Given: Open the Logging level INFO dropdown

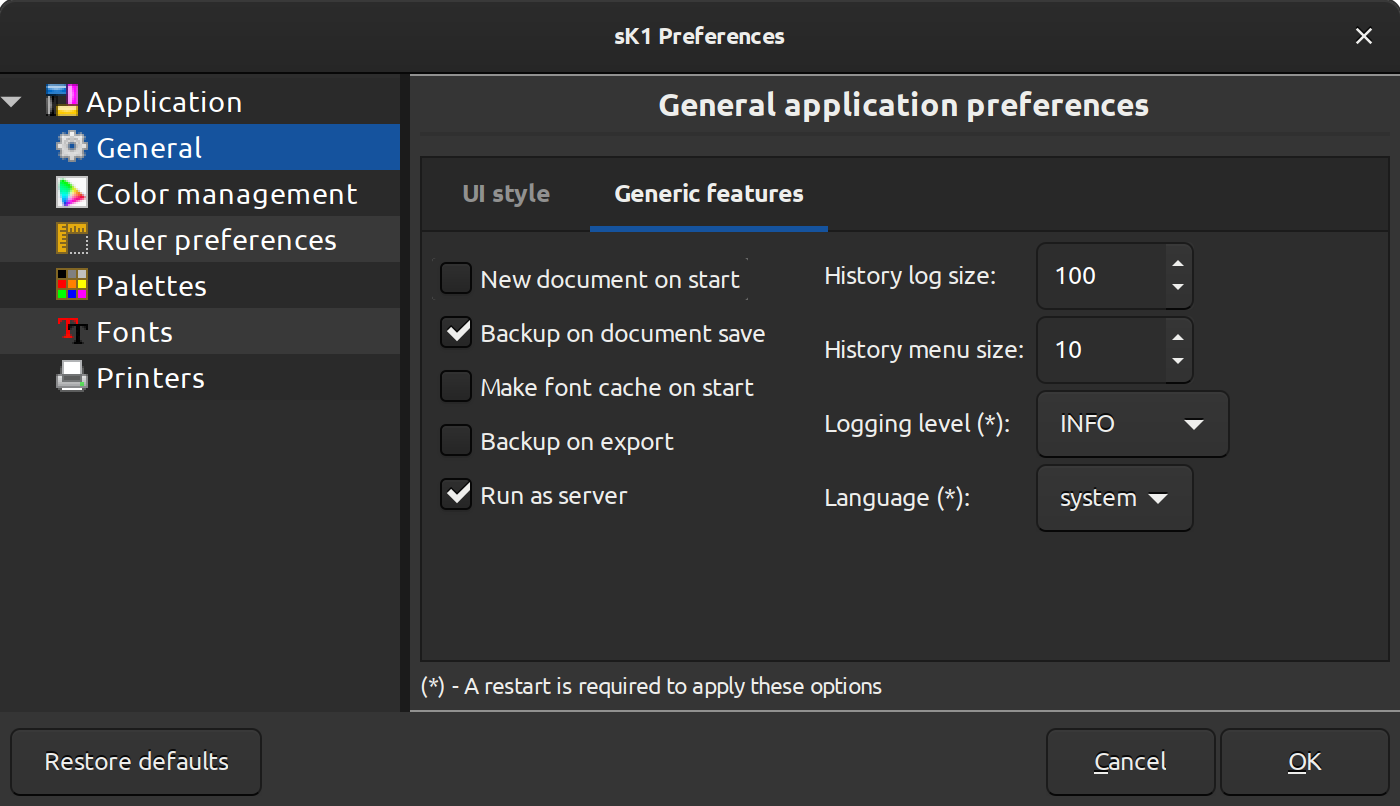Looking at the screenshot, I should (x=1132, y=424).
